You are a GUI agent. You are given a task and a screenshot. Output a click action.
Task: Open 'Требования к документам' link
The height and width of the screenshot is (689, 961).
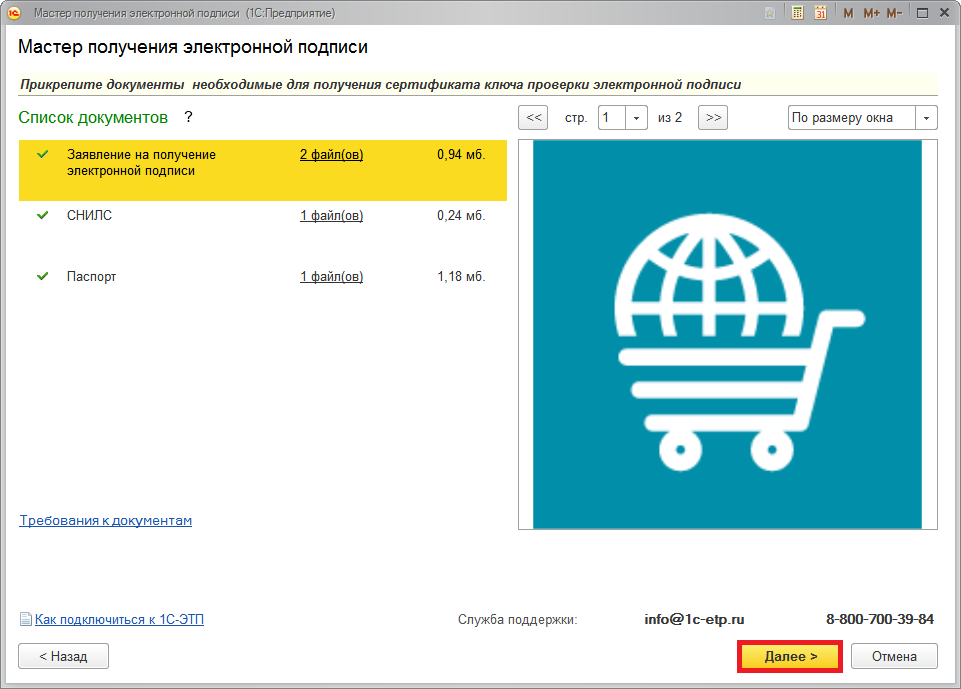coord(105,521)
